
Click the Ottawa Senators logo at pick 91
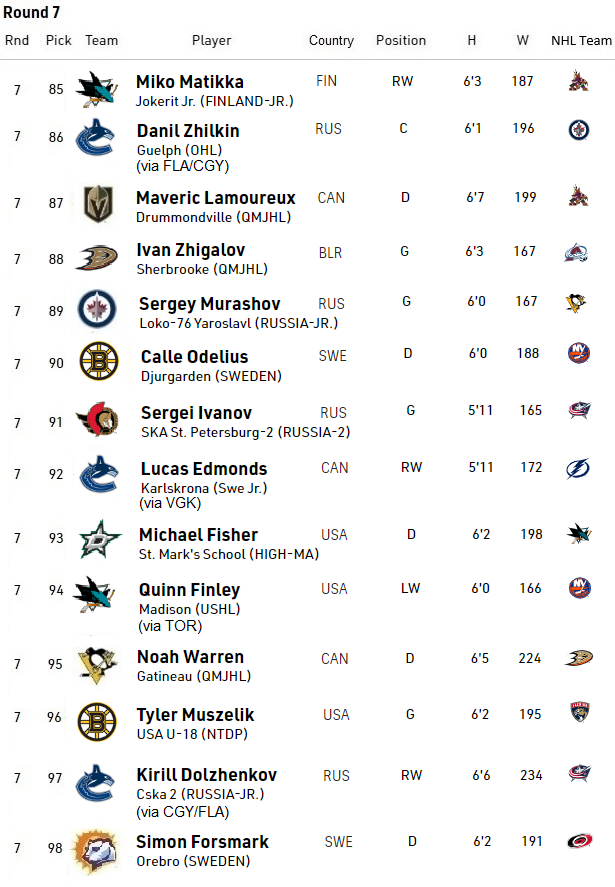click(x=98, y=421)
